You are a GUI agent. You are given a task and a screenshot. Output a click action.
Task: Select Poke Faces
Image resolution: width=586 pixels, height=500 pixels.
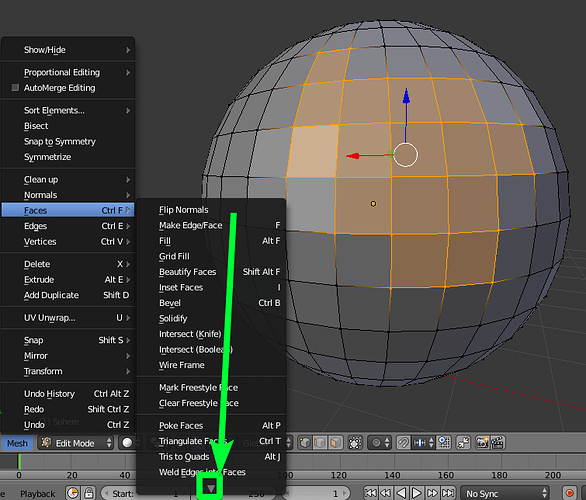[211, 426]
